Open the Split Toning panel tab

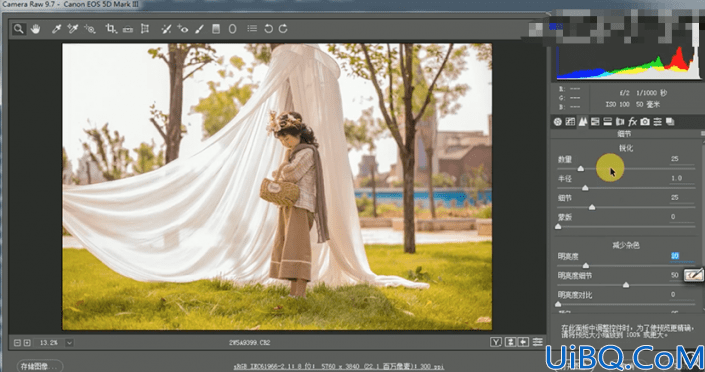pyautogui.click(x=607, y=121)
